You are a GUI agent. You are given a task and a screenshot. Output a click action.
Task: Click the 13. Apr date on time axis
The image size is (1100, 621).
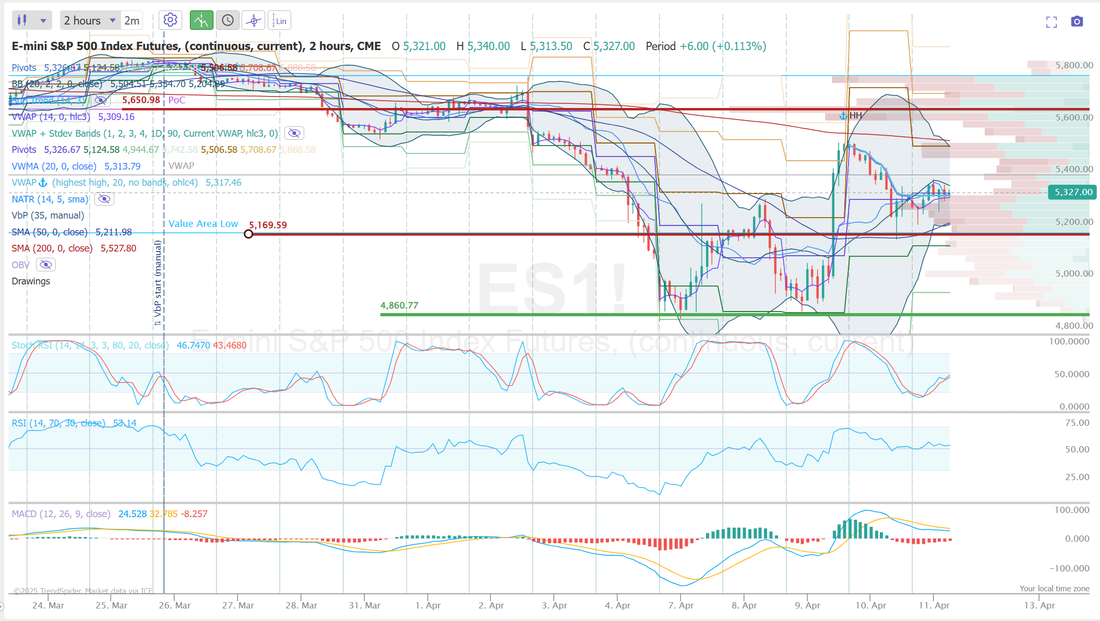point(1039,605)
